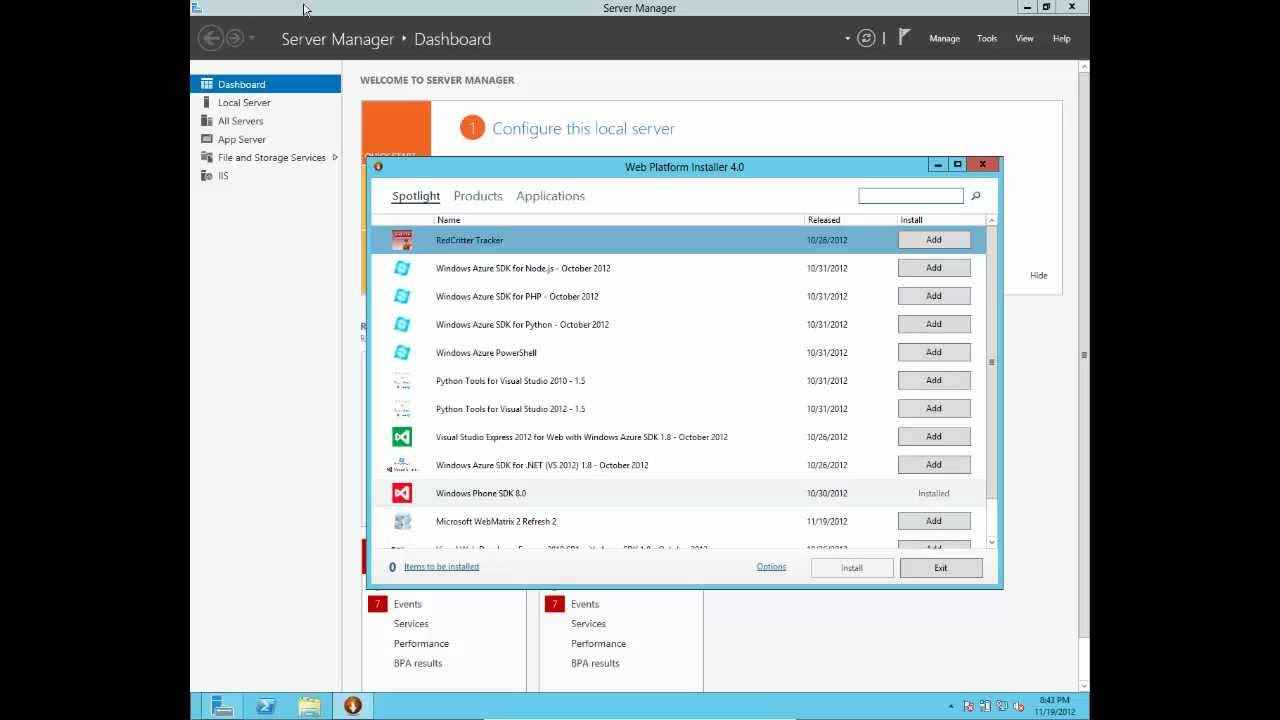
Task: Focus the Web Platform Installer search box
Action: [911, 196]
